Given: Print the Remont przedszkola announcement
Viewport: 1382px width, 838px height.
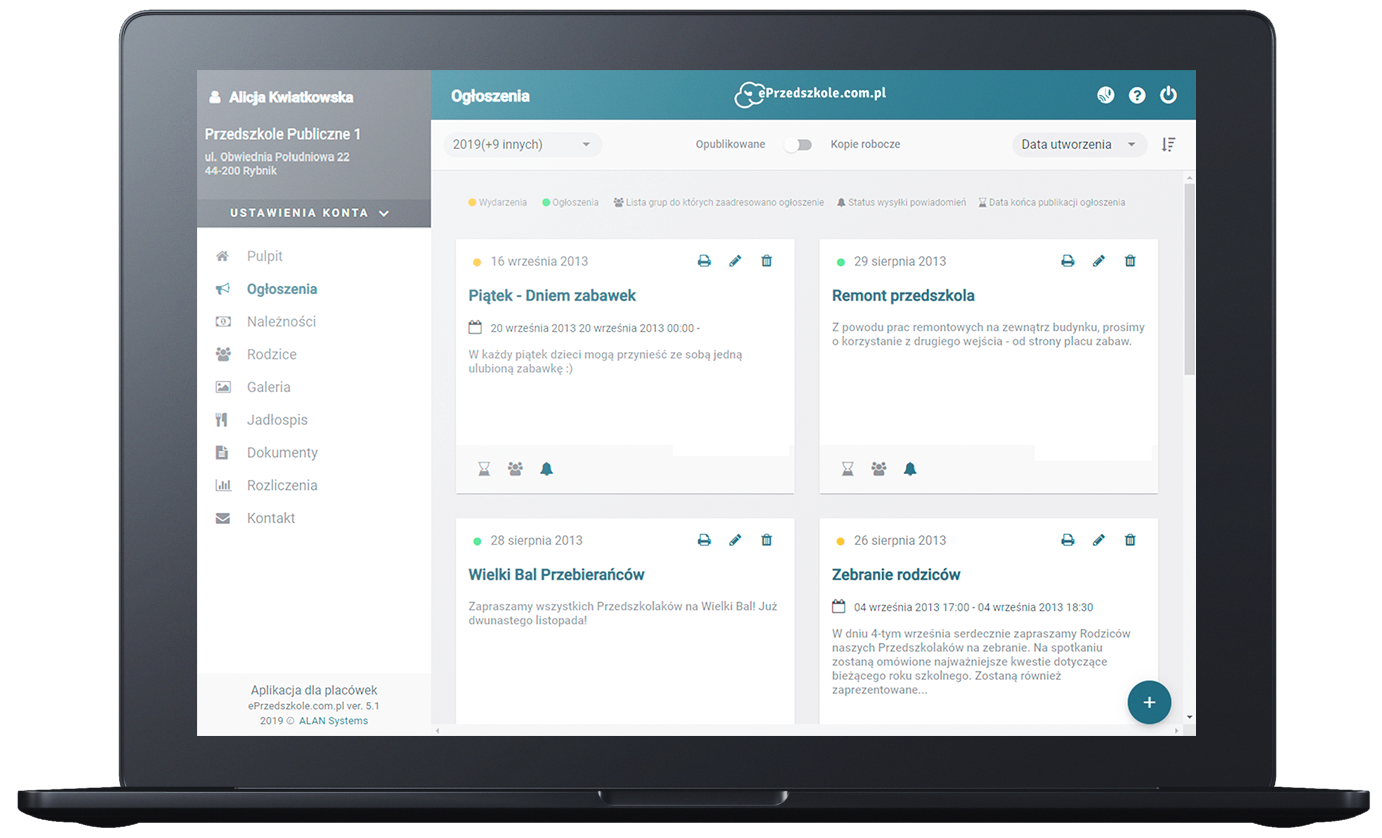Looking at the screenshot, I should 1068,261.
